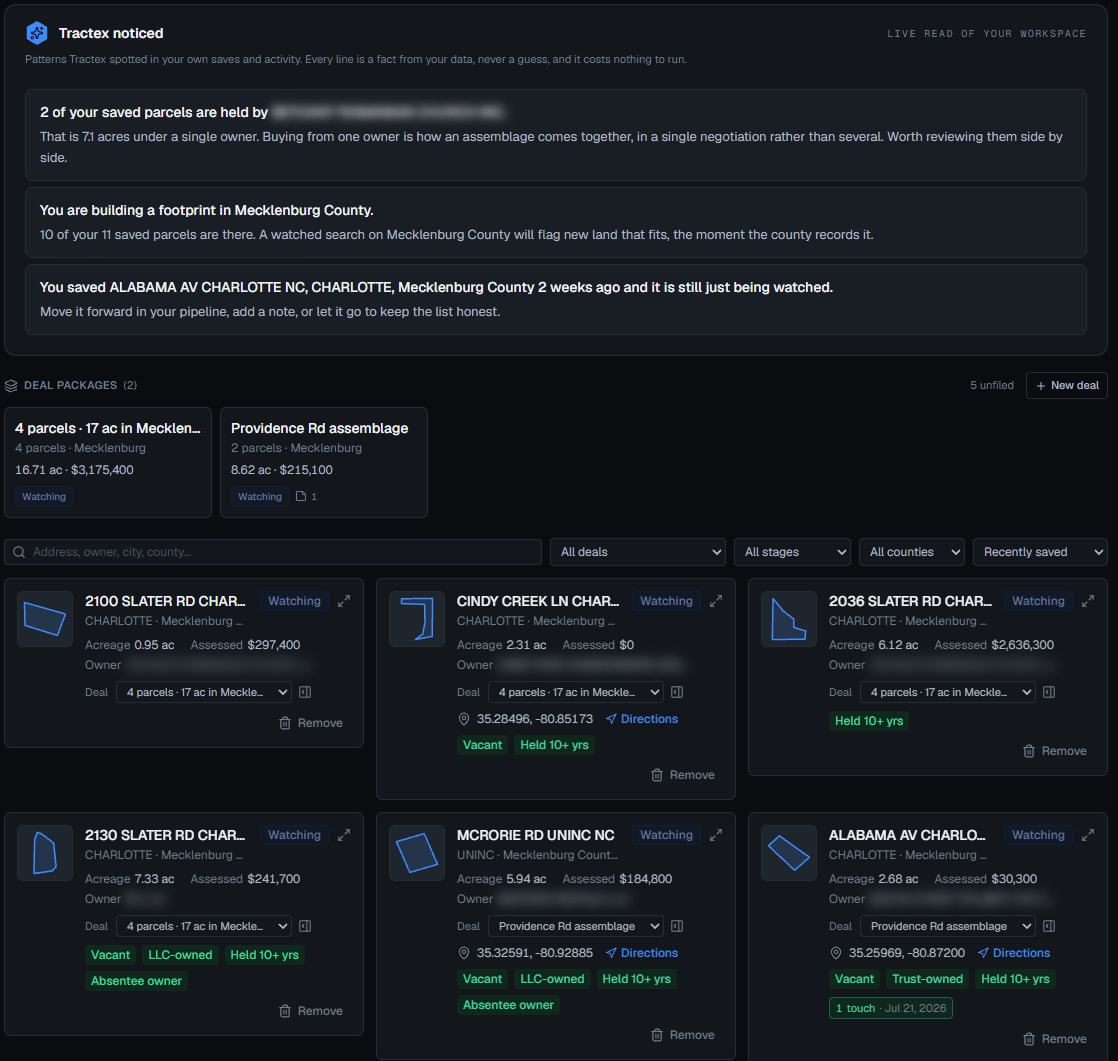Open Deal dropdown on 2036 SLATER RD card
The image size is (1118, 1061).
click(x=948, y=692)
